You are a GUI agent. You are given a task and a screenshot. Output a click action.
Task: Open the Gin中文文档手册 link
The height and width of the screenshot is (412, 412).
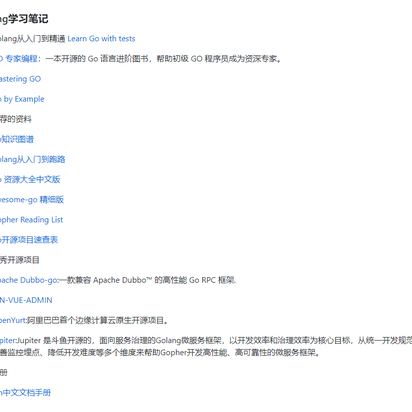click(25, 393)
